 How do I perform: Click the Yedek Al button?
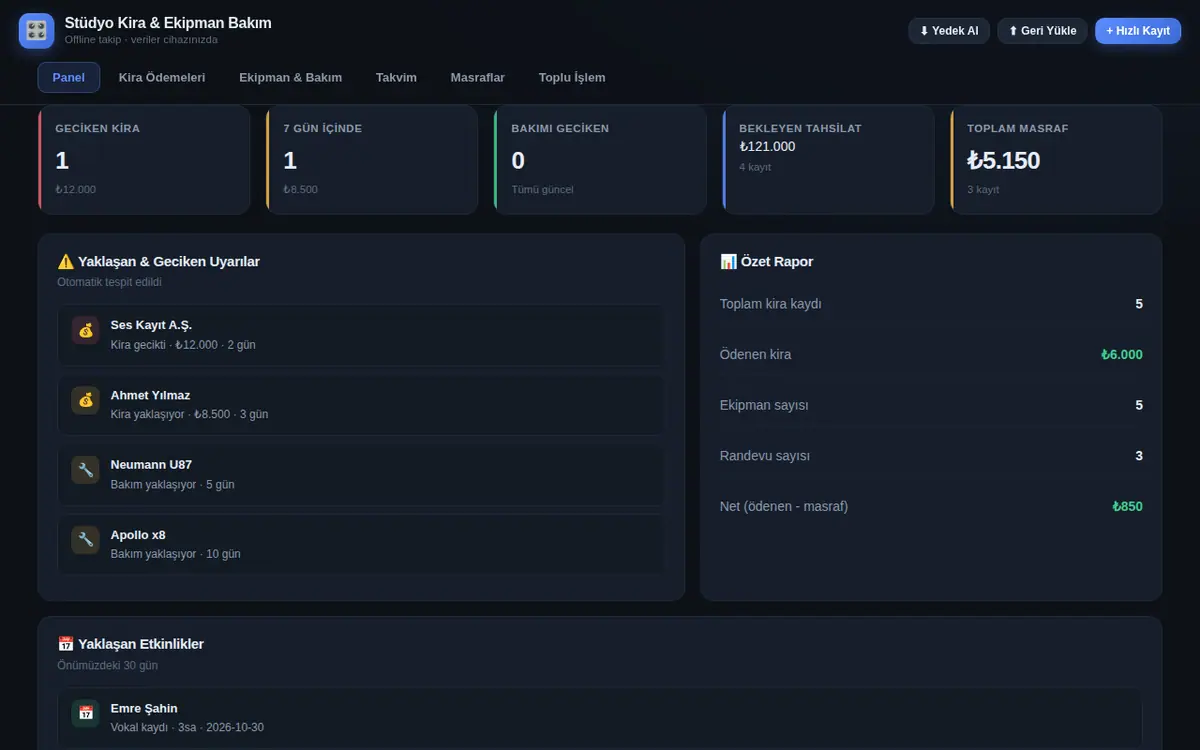click(x=949, y=31)
